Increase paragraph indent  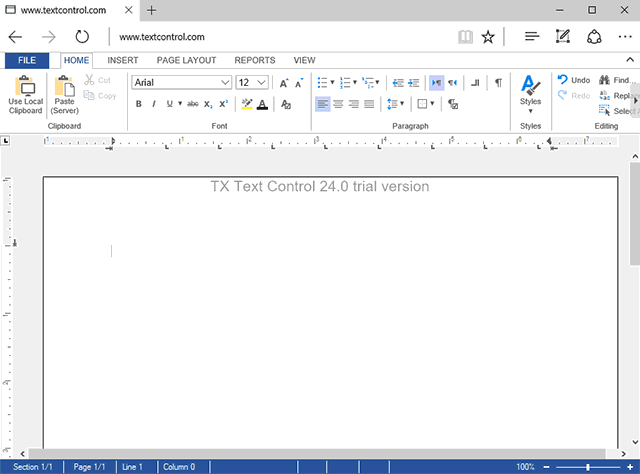pyautogui.click(x=413, y=83)
